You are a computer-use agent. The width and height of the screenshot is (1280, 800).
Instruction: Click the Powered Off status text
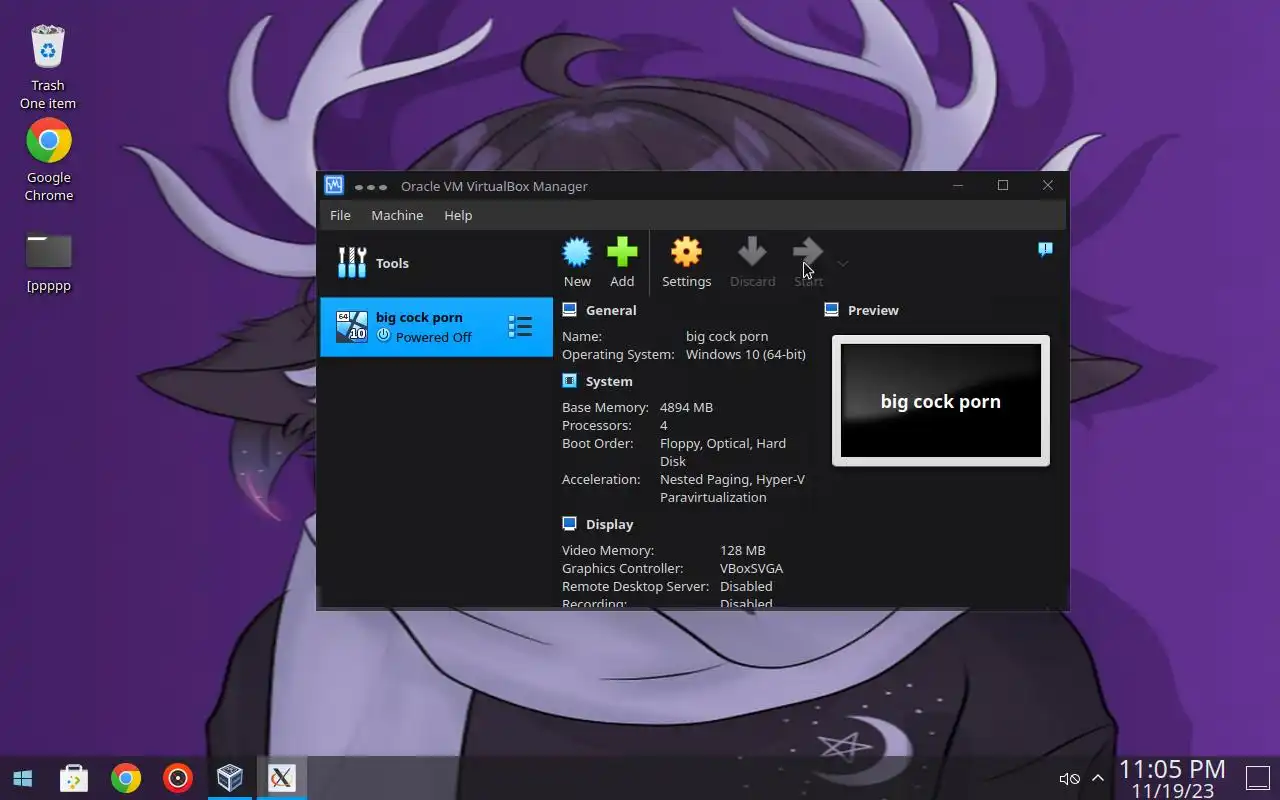[433, 337]
